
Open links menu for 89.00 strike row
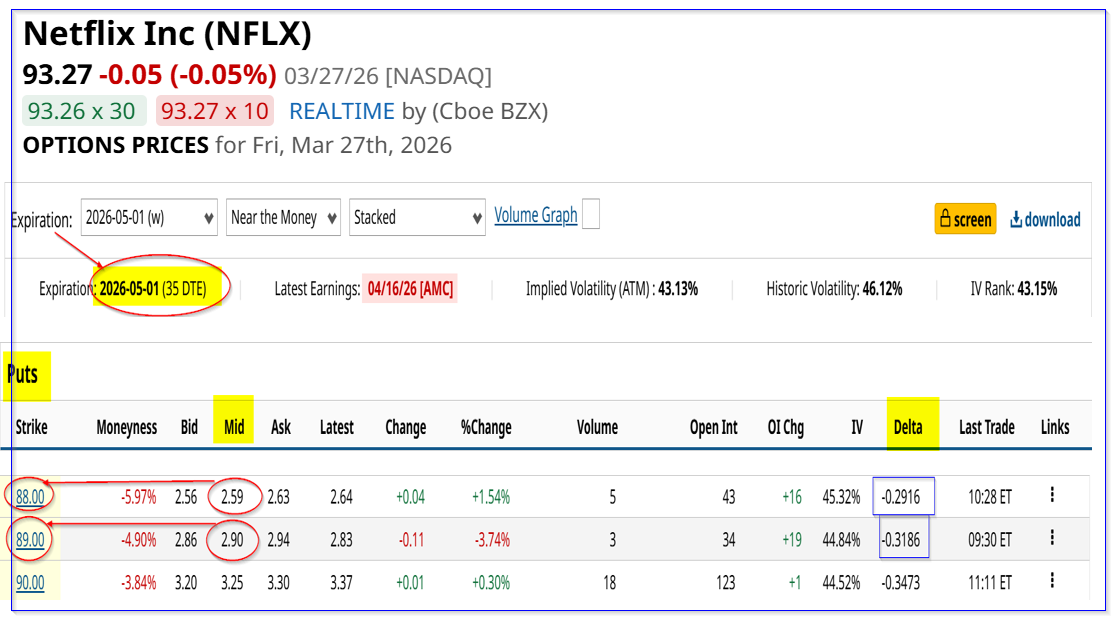click(x=1052, y=538)
